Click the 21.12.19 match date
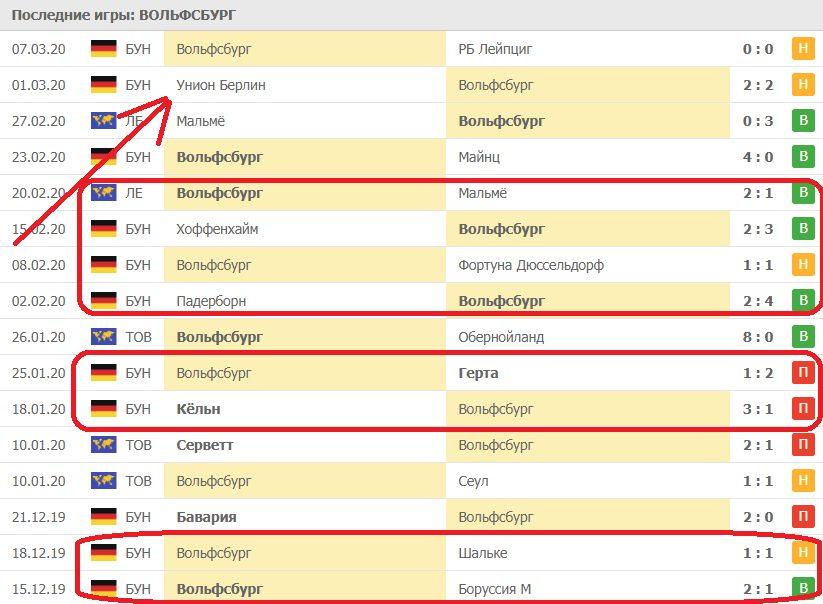 [39, 517]
